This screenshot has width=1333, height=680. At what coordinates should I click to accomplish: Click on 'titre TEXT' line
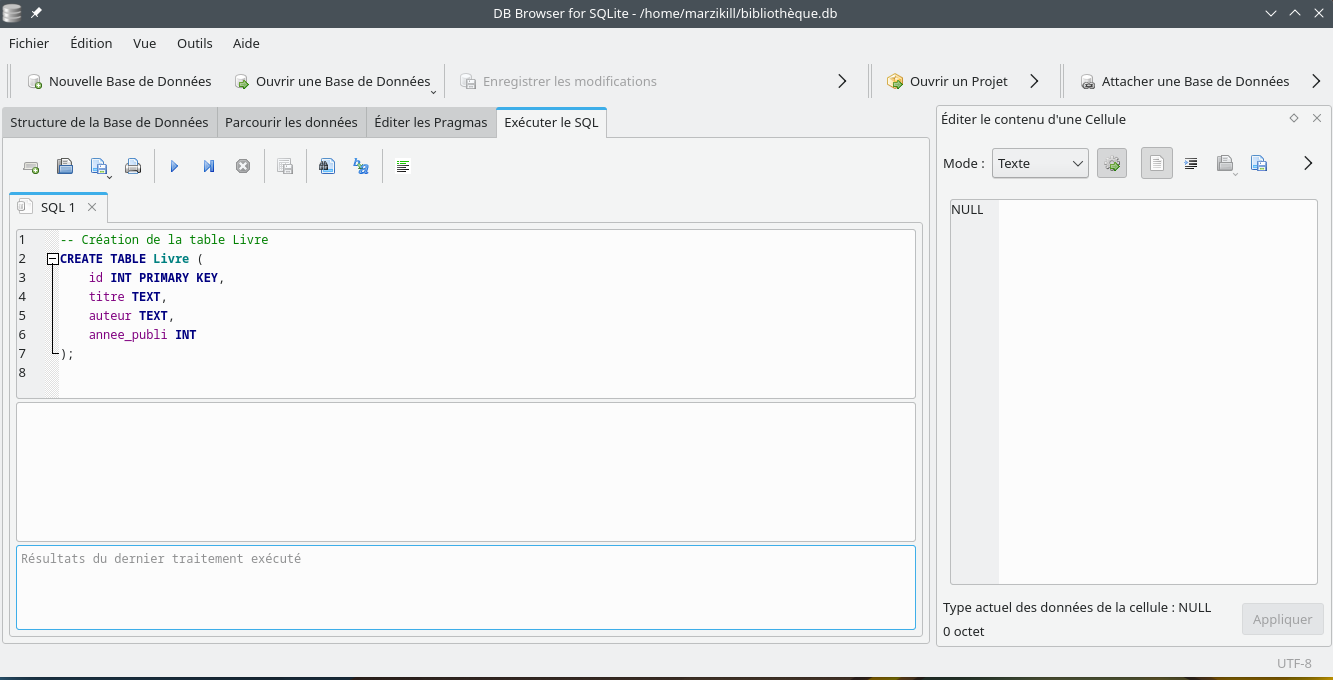(x=128, y=297)
